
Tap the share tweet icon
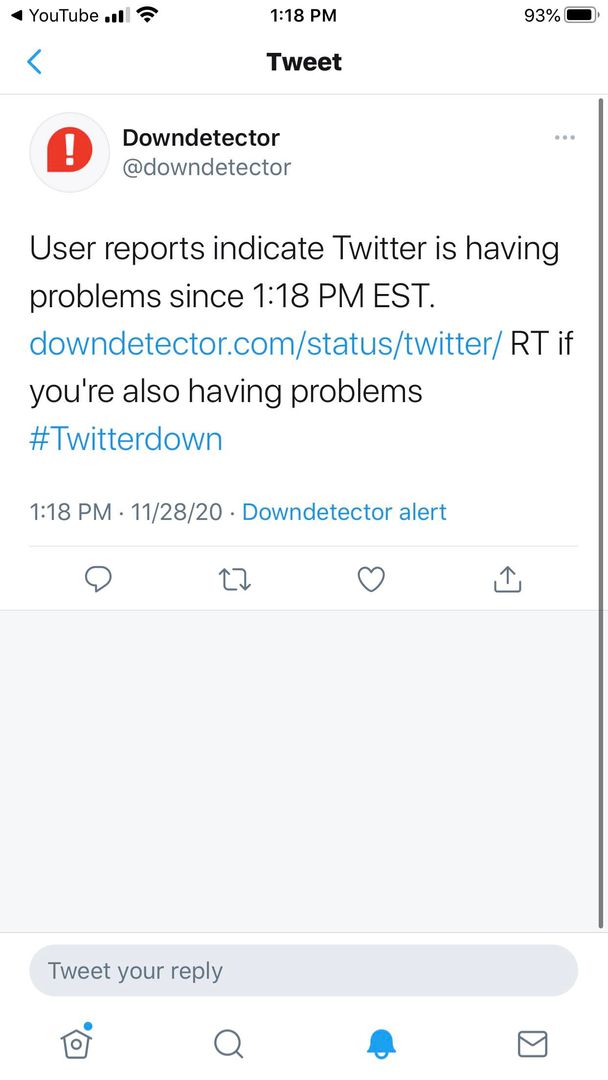coord(507,579)
